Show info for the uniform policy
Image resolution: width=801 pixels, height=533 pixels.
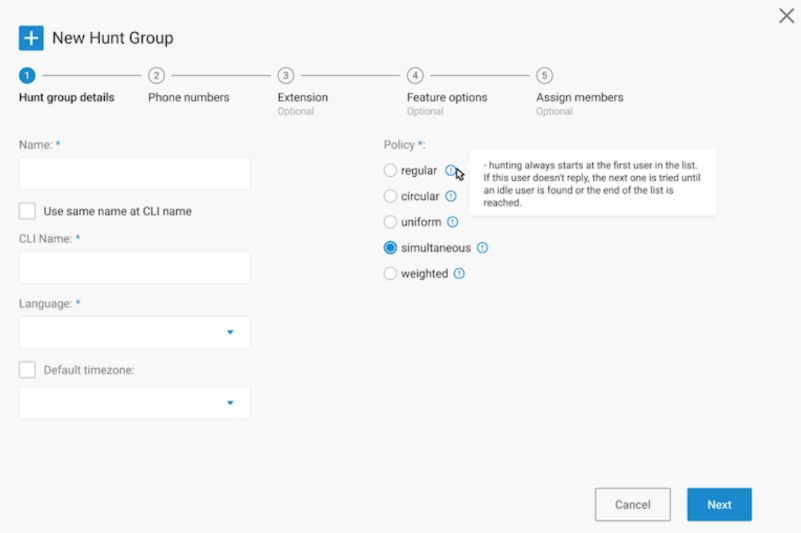(x=453, y=222)
